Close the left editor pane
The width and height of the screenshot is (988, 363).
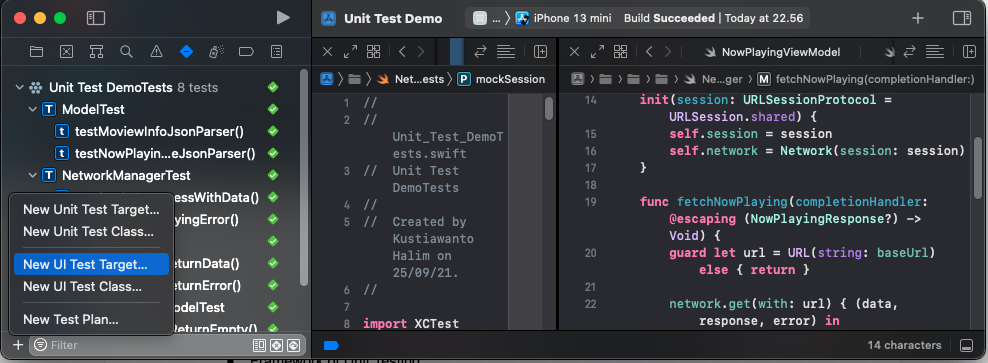[x=327, y=52]
